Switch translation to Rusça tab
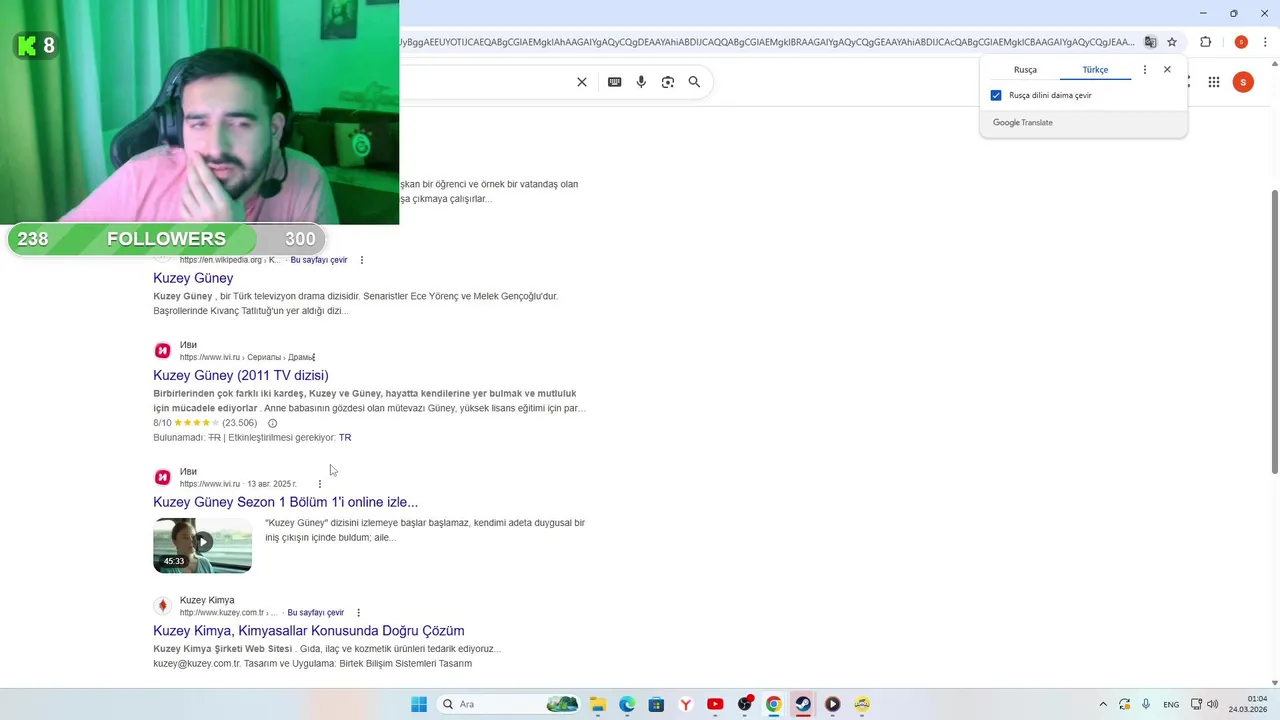The width and height of the screenshot is (1280, 720). point(1025,70)
